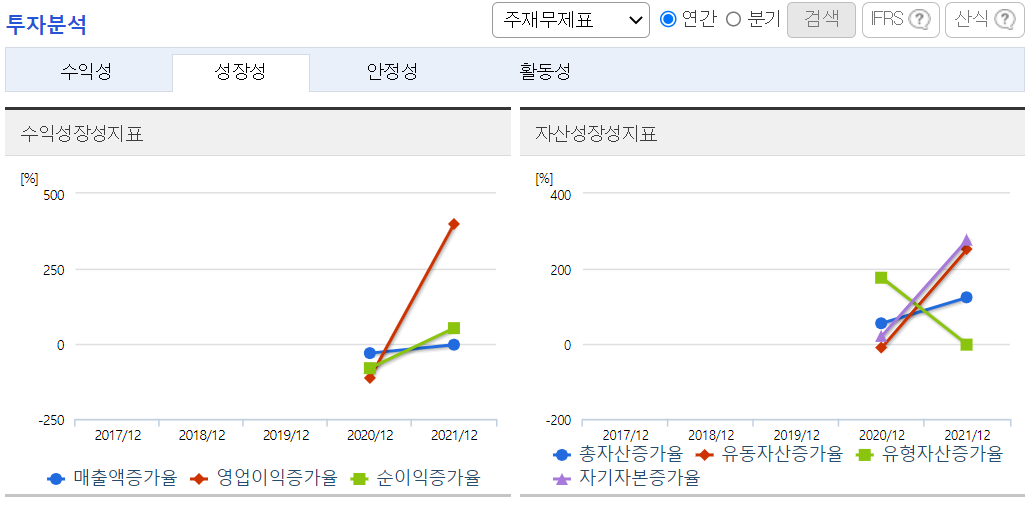The height and width of the screenshot is (506, 1032).
Task: Toggle 유형자산증가율 legend series
Action: coord(930,453)
